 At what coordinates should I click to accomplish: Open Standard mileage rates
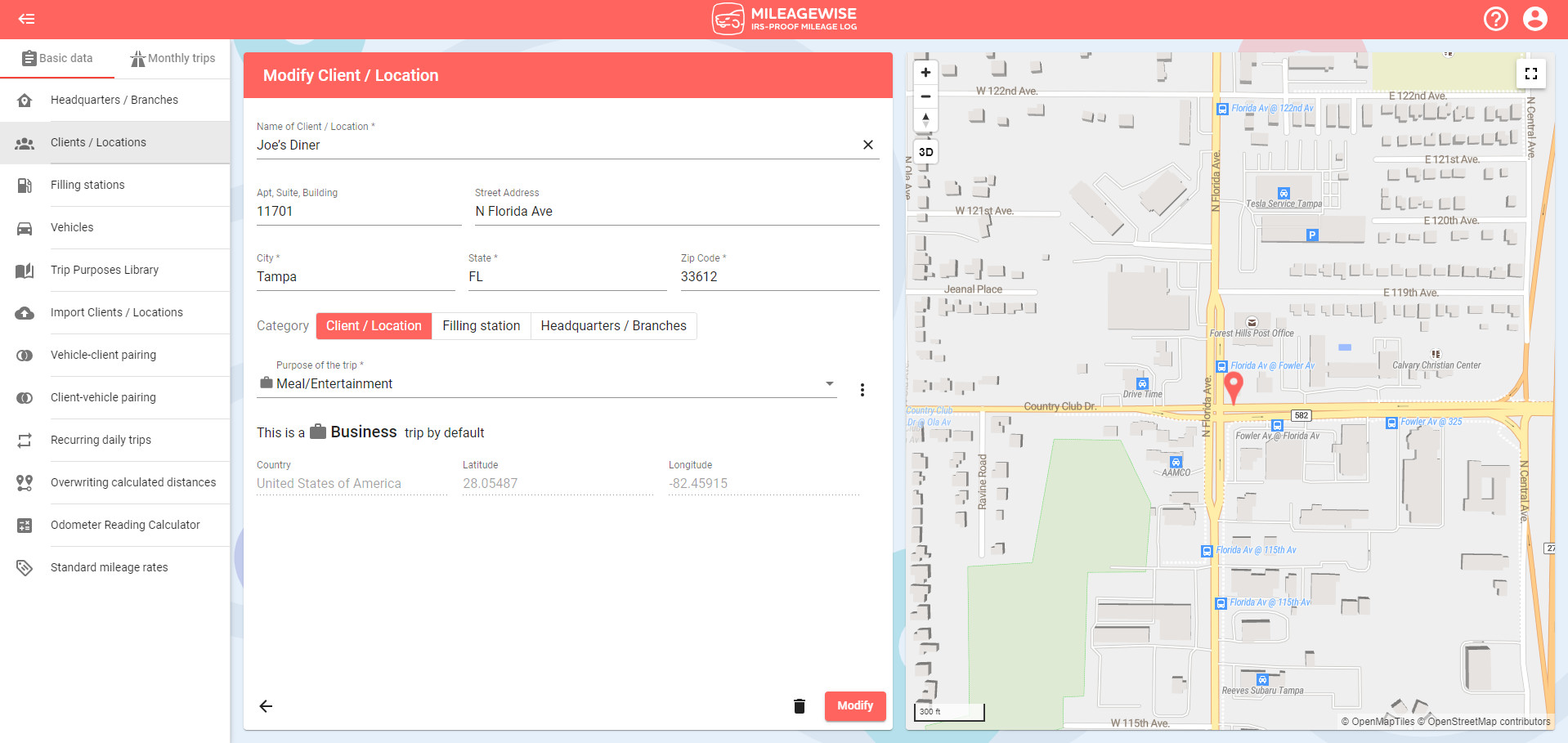click(114, 567)
